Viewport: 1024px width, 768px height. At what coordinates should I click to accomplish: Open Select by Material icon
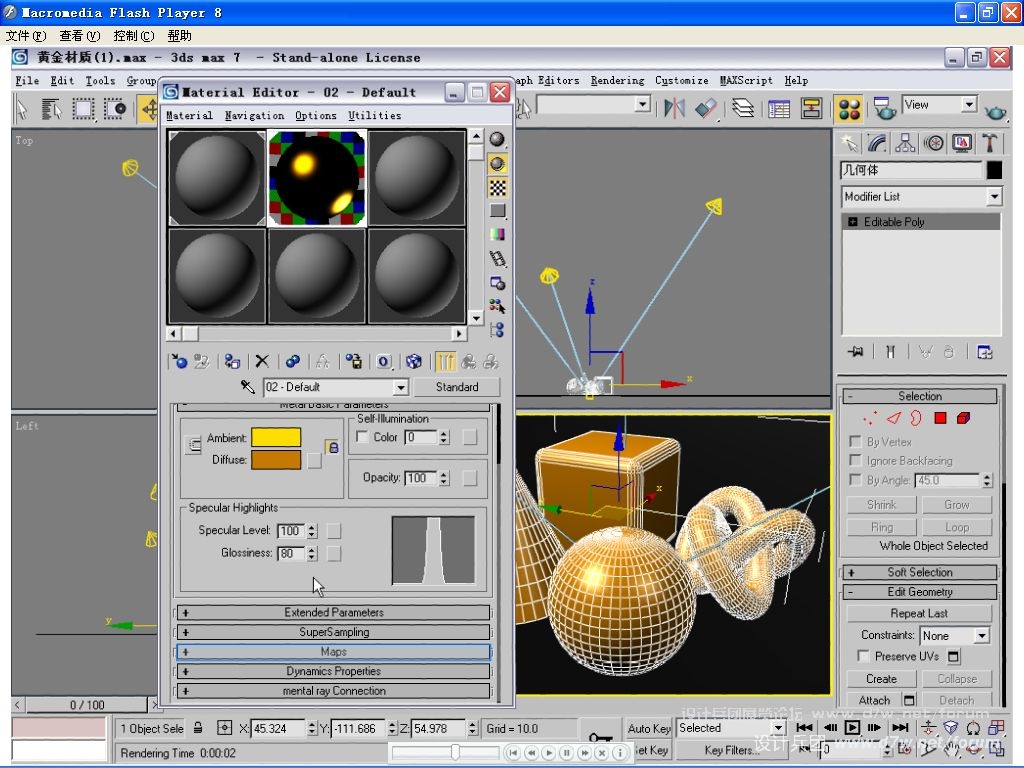tap(497, 306)
